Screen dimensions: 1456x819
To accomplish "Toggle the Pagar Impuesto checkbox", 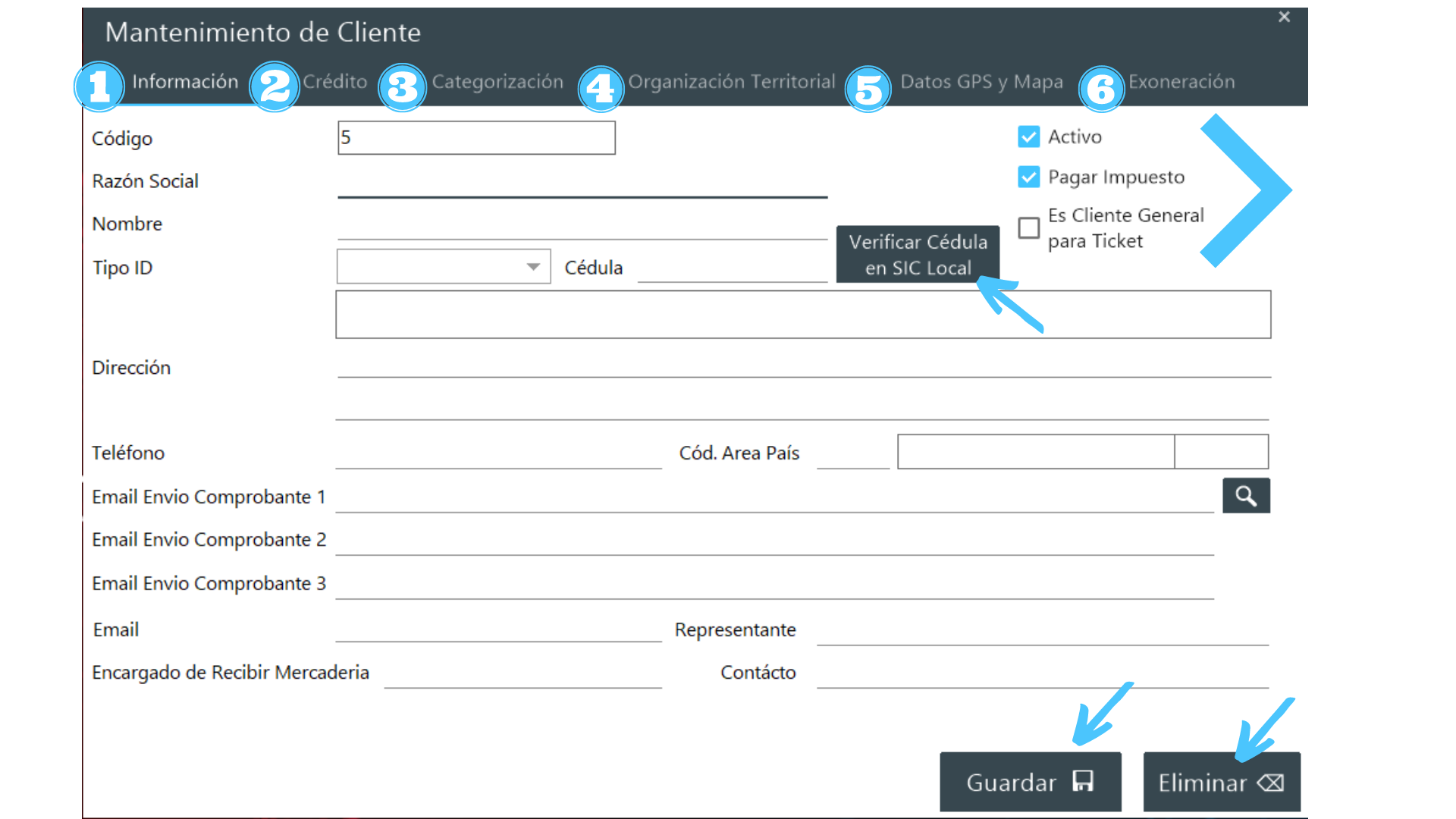I will click(1028, 177).
